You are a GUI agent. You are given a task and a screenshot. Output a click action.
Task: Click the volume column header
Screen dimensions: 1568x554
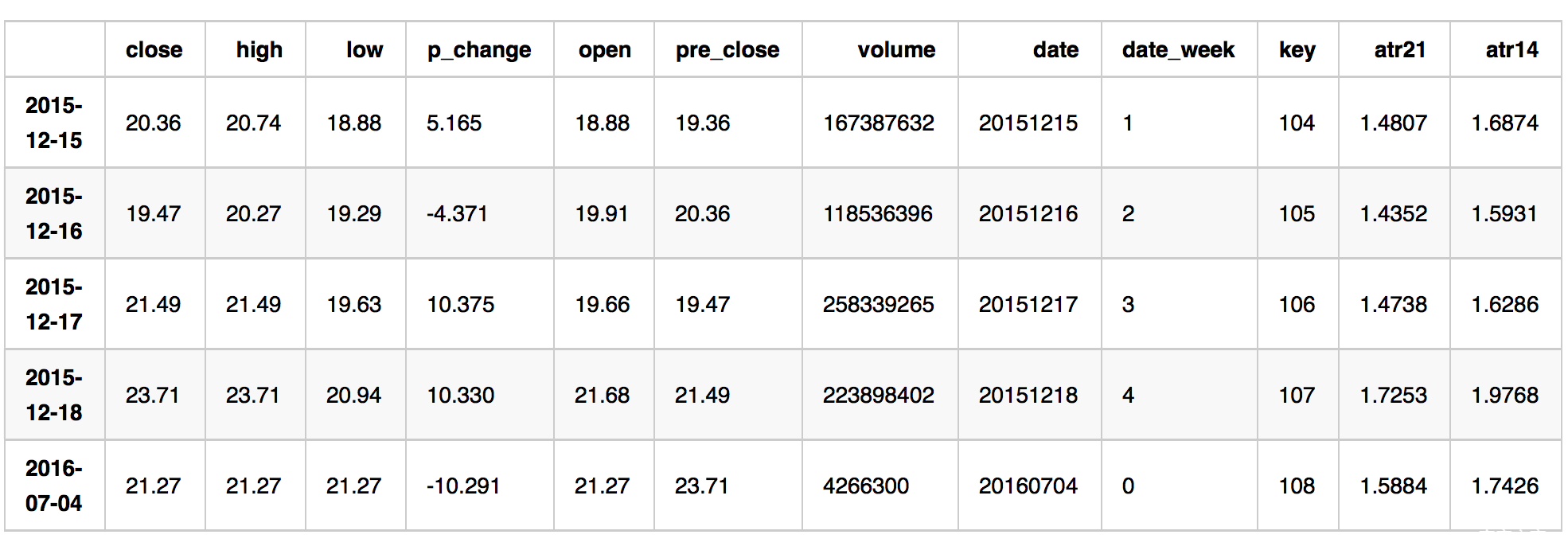click(x=896, y=49)
